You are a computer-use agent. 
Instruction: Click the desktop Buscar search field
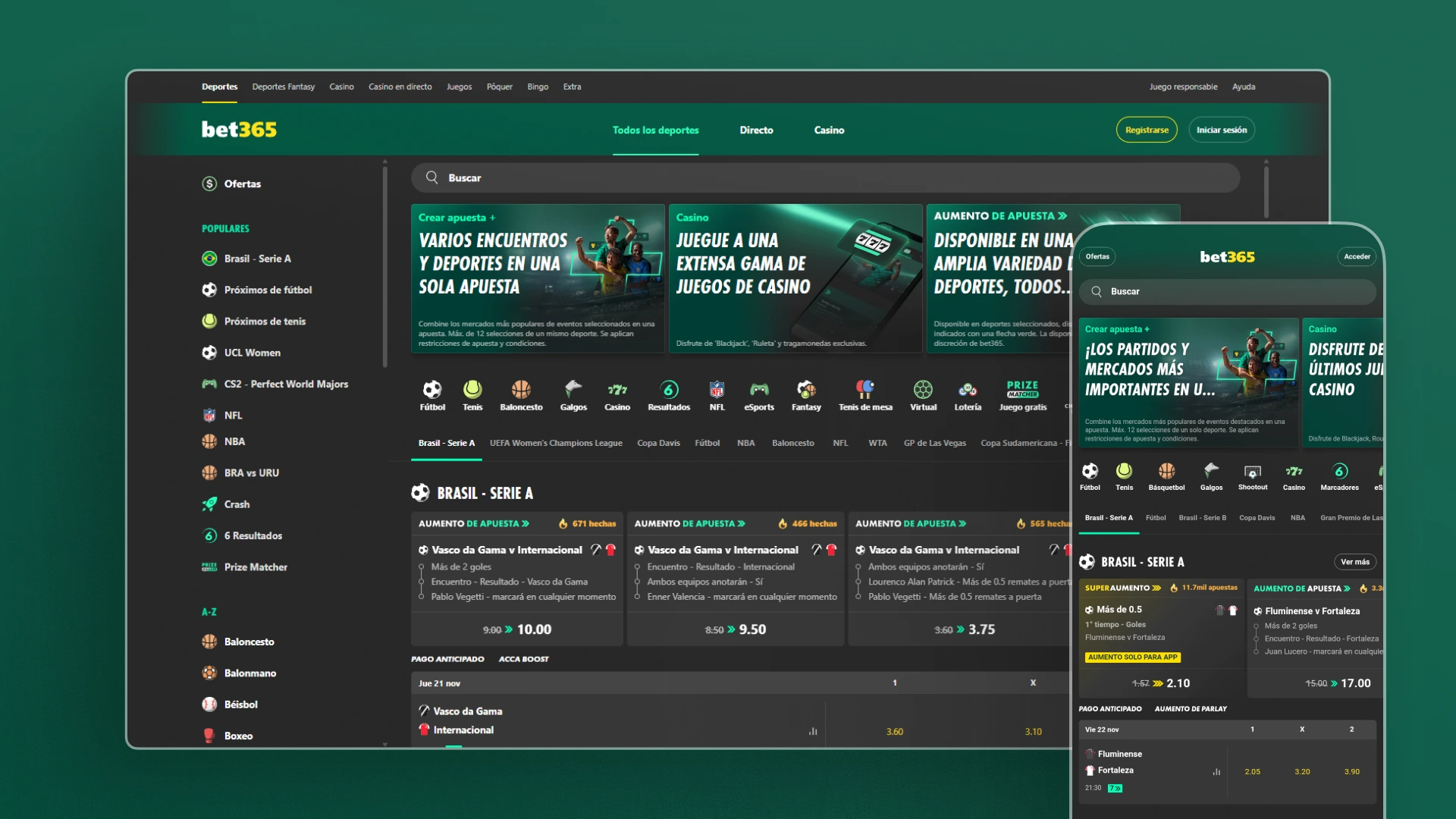pos(825,177)
